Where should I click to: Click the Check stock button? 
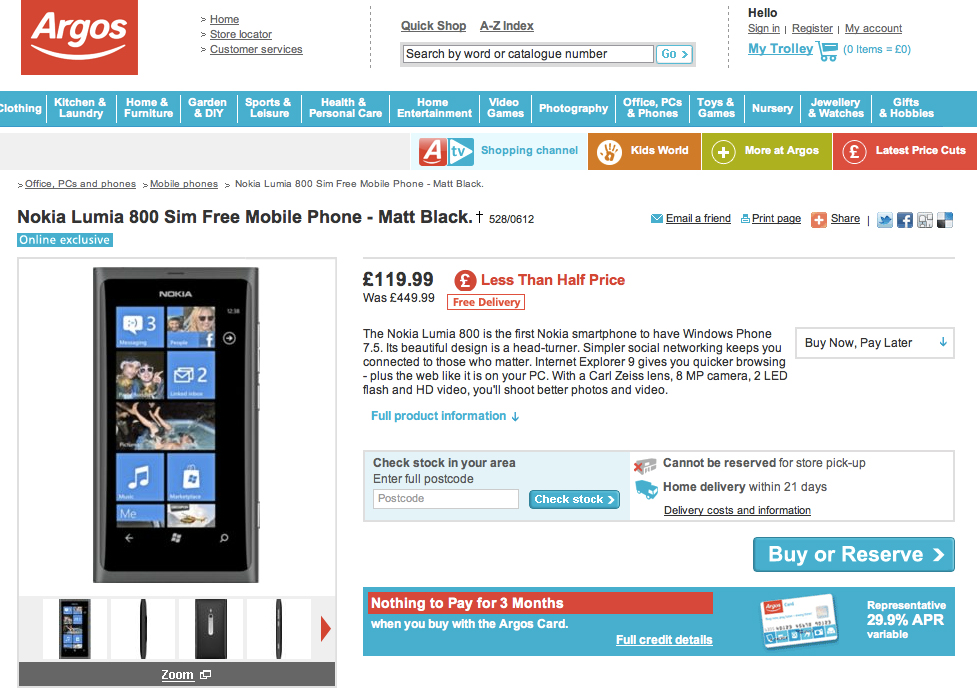(574, 499)
